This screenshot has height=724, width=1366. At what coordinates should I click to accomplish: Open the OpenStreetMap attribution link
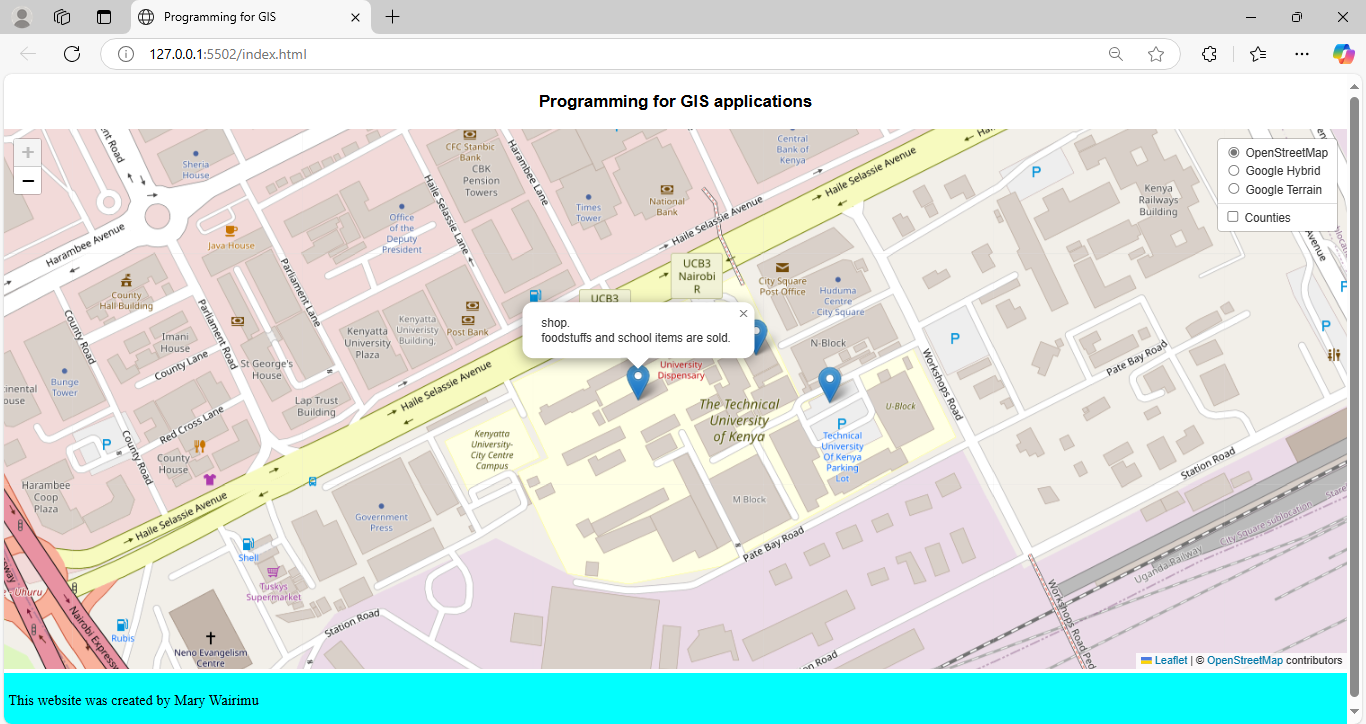coord(1244,660)
